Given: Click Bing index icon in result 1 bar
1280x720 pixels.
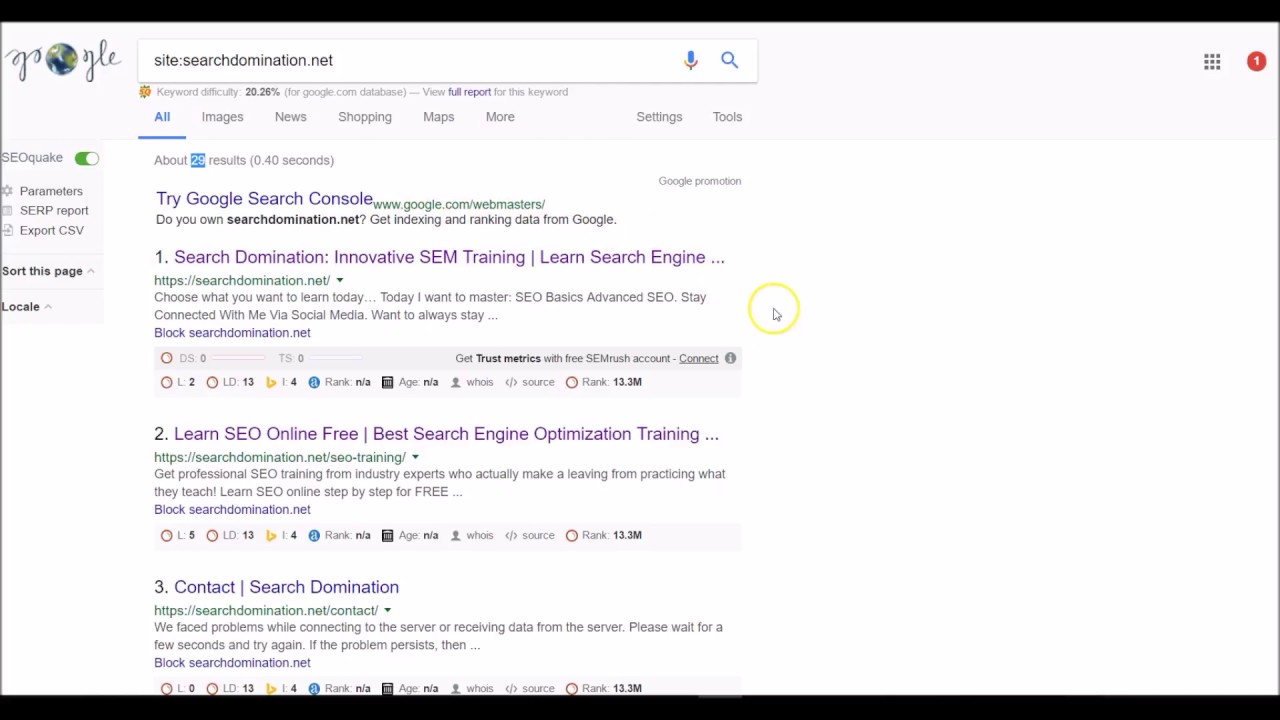Looking at the screenshot, I should click(271, 382).
